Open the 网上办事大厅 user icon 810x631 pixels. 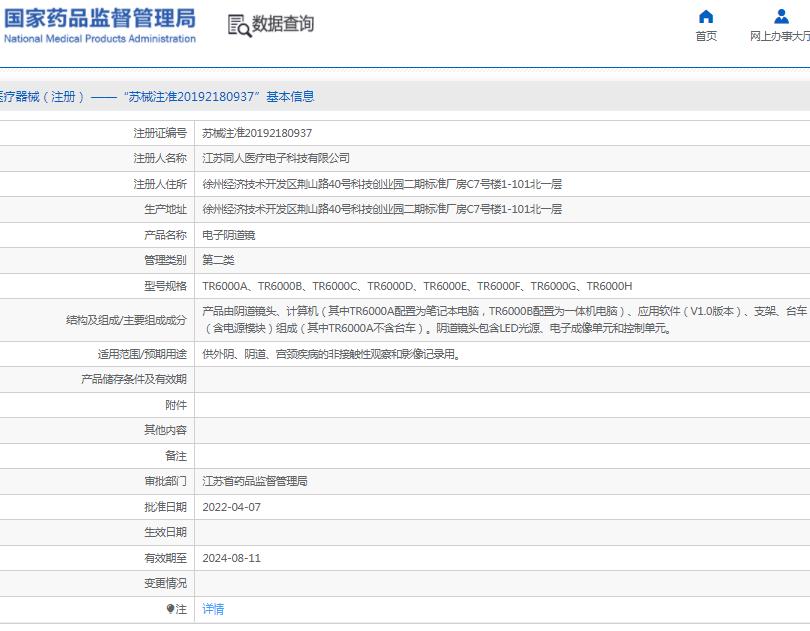tap(781, 17)
